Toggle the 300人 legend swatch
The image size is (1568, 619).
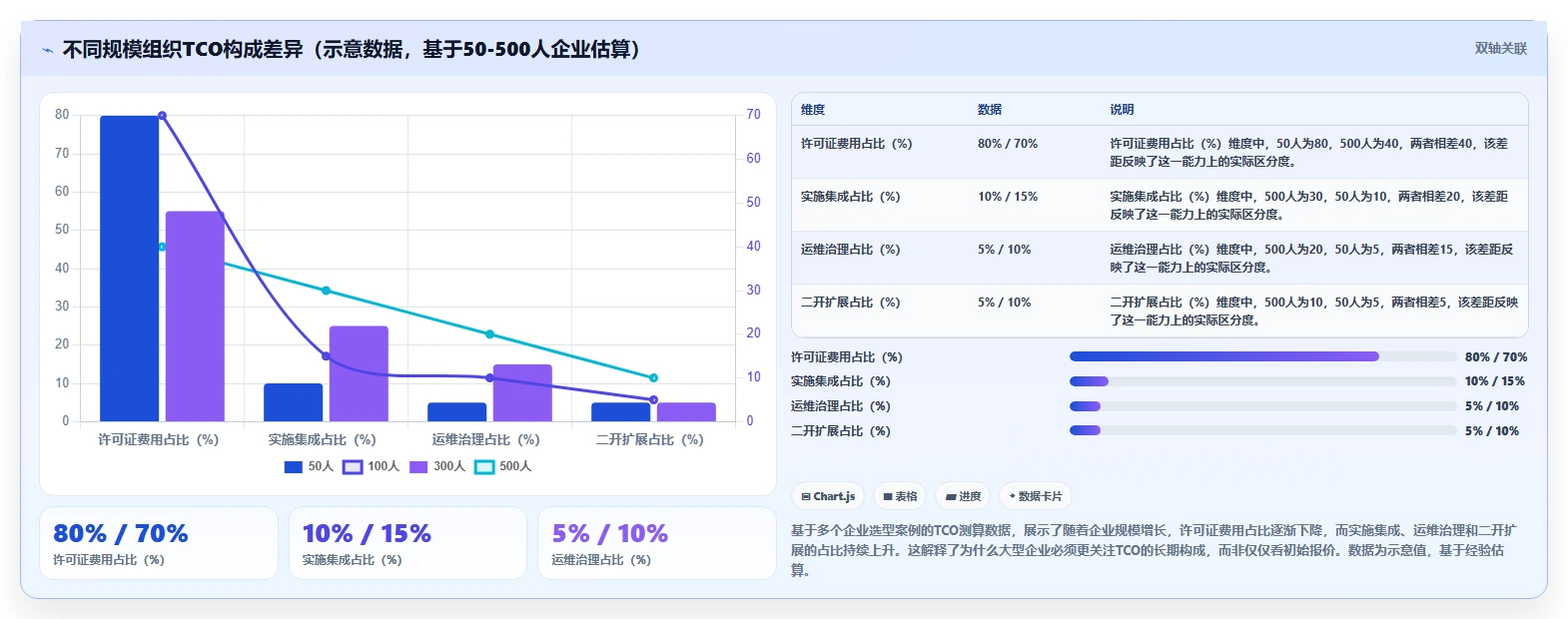pyautogui.click(x=418, y=467)
